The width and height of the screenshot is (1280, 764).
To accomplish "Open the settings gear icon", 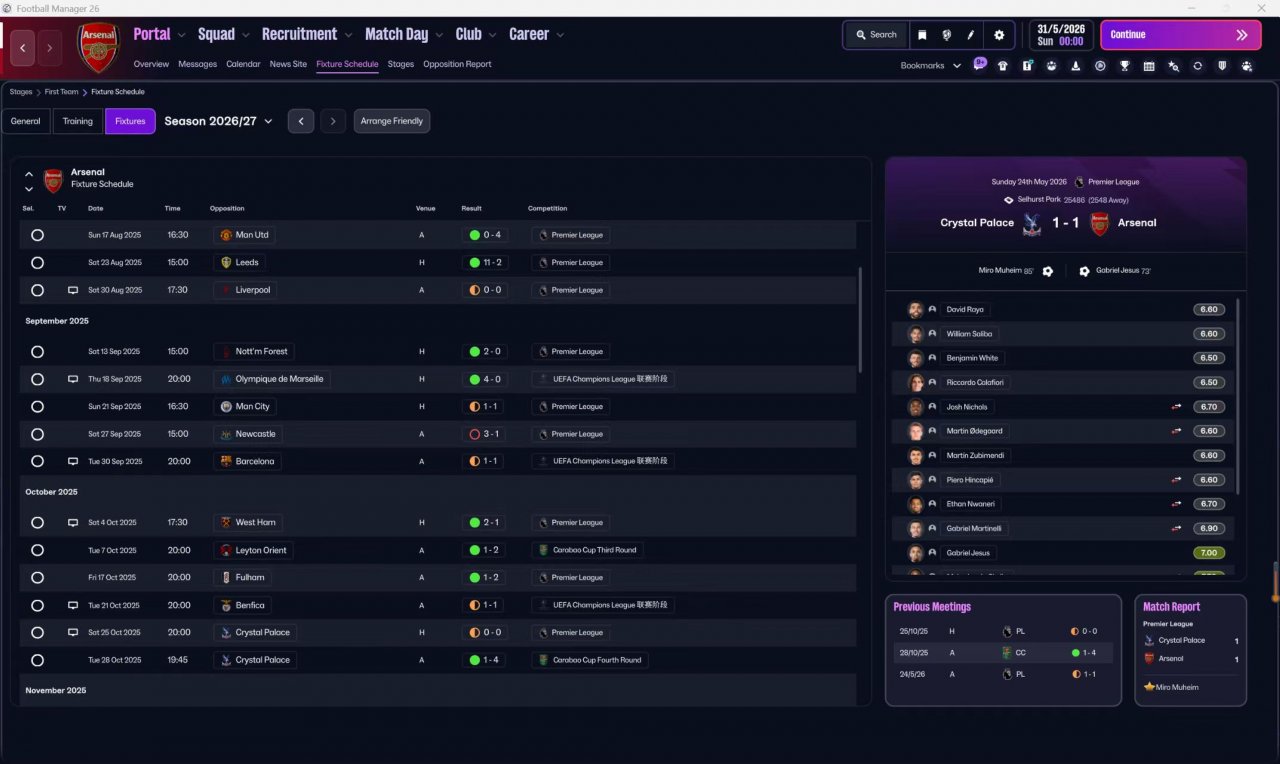I will [998, 35].
